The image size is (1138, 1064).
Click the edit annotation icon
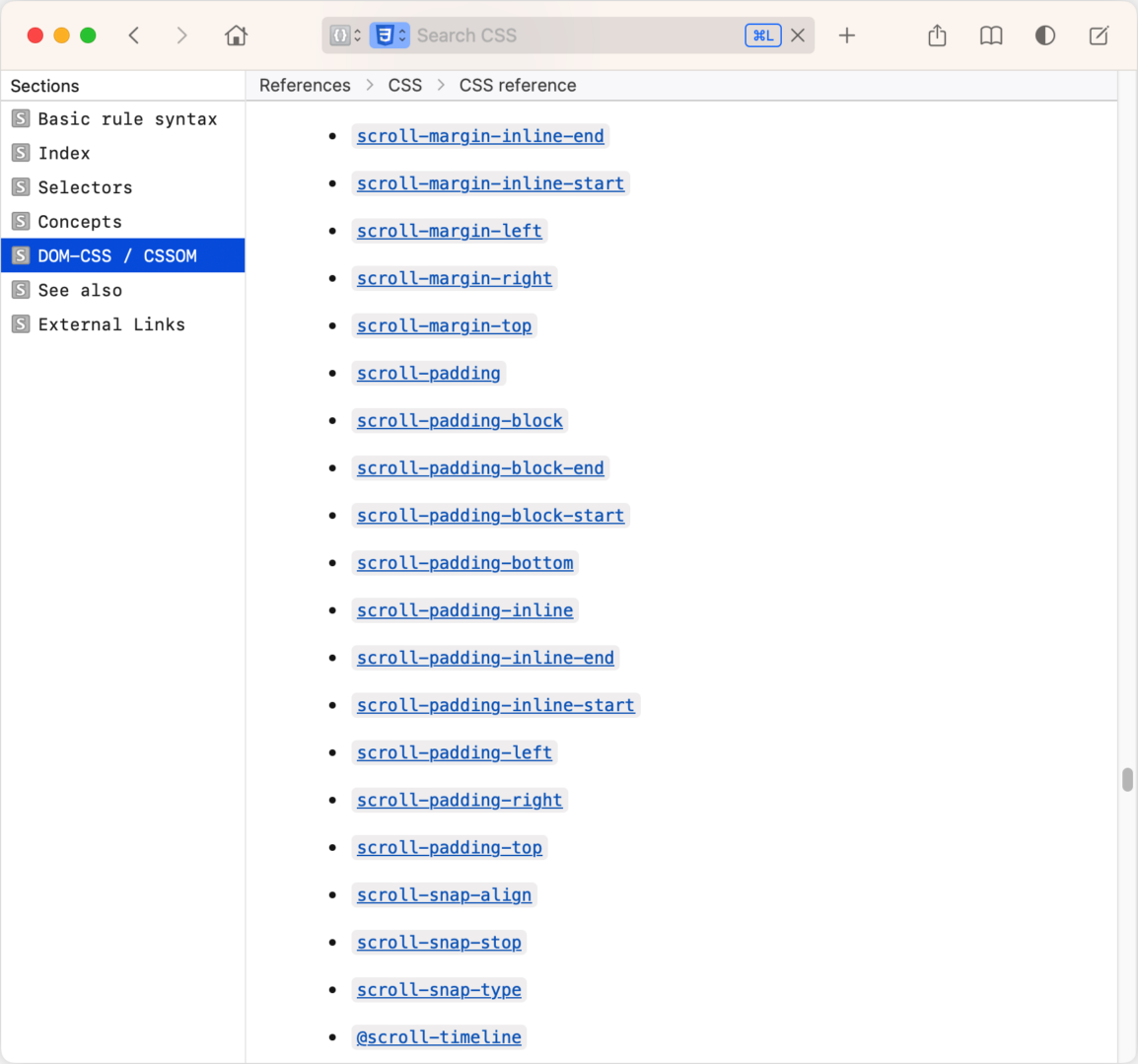click(1099, 35)
